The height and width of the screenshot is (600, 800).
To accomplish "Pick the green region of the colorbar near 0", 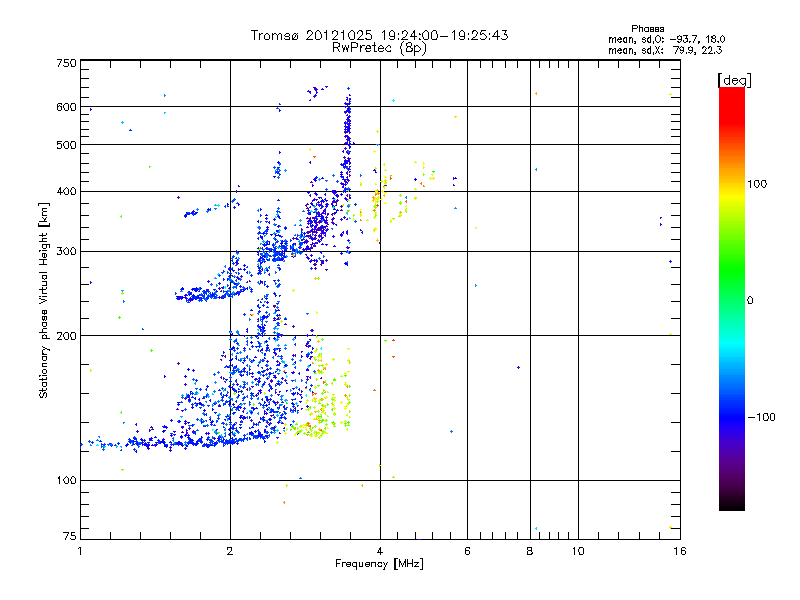I will [x=732, y=286].
